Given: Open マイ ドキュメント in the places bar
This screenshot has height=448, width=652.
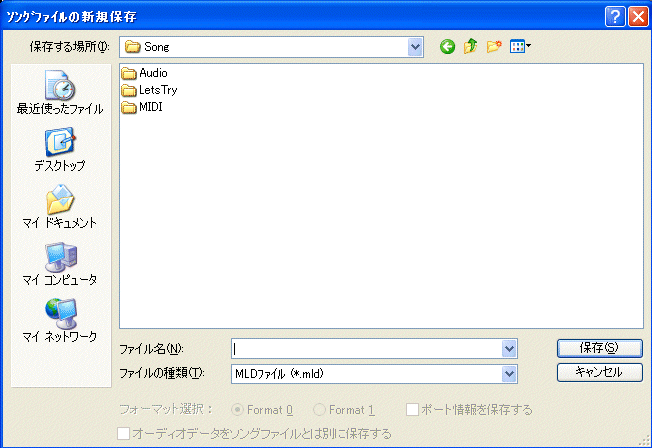Looking at the screenshot, I should 60,207.
